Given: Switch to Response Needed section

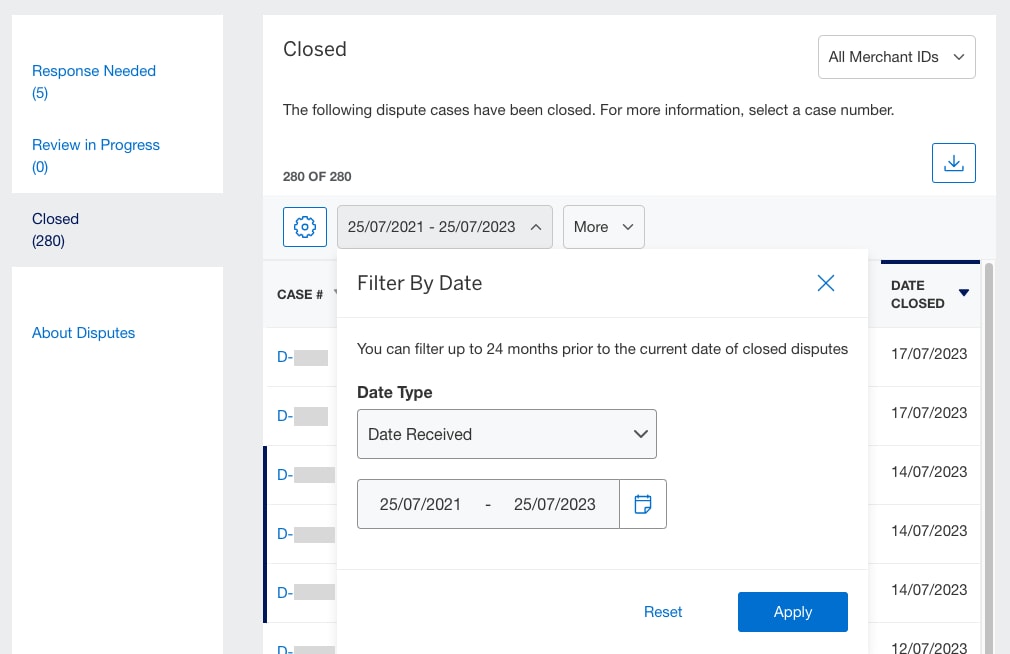Looking at the screenshot, I should coord(93,71).
